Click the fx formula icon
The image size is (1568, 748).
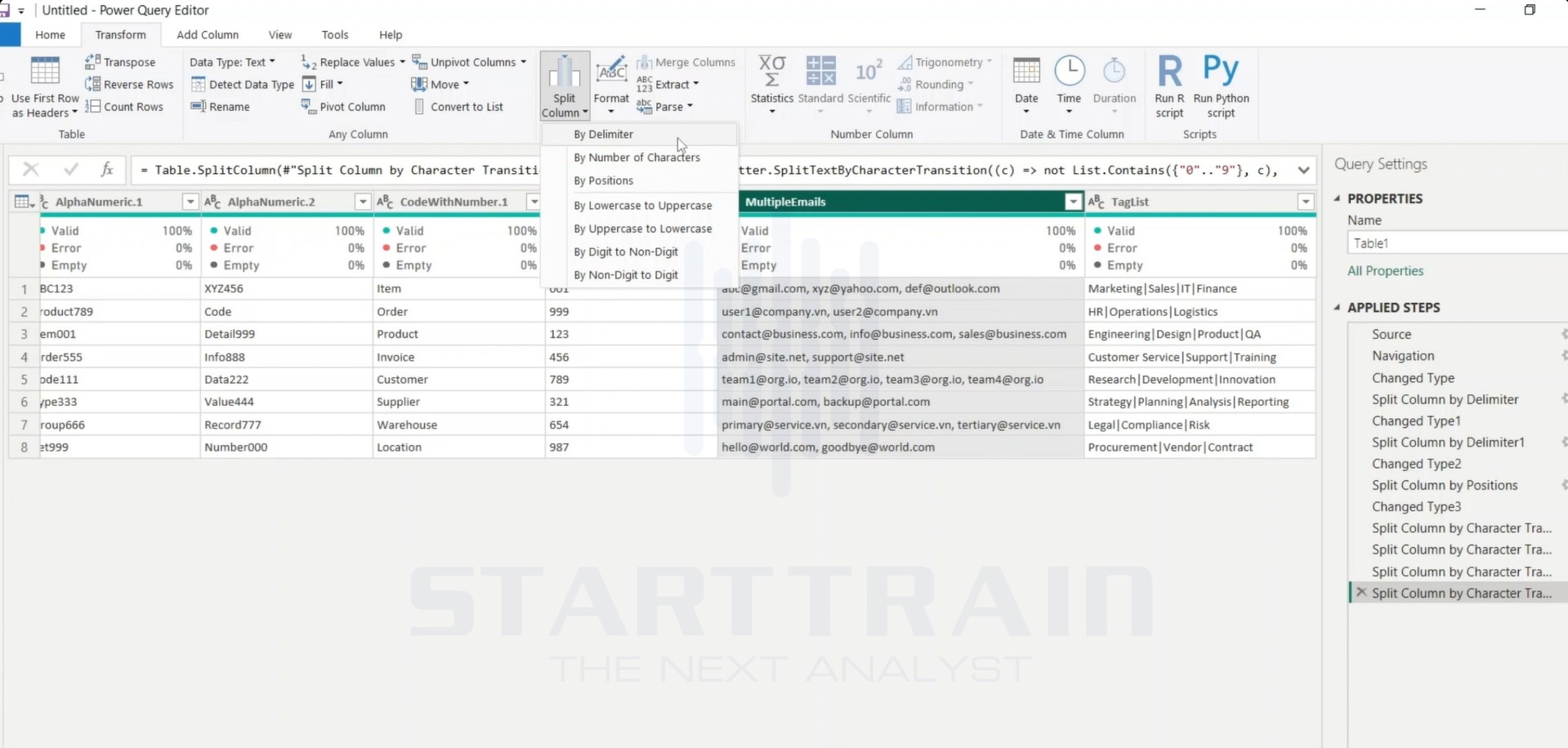(106, 169)
